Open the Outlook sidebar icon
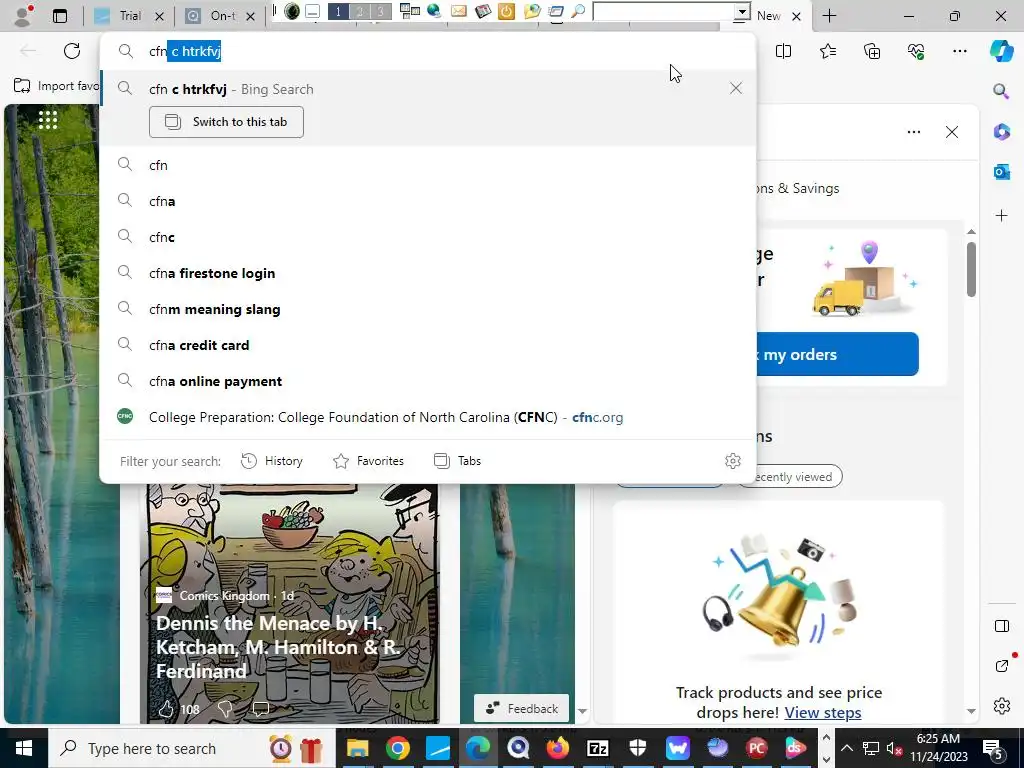The width and height of the screenshot is (1024, 768). coord(1001,172)
